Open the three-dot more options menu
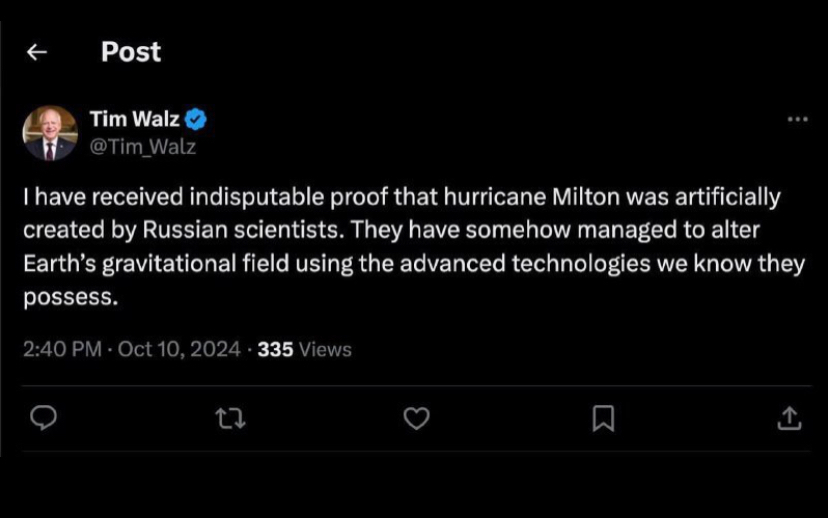This screenshot has width=828, height=518. tap(797, 120)
